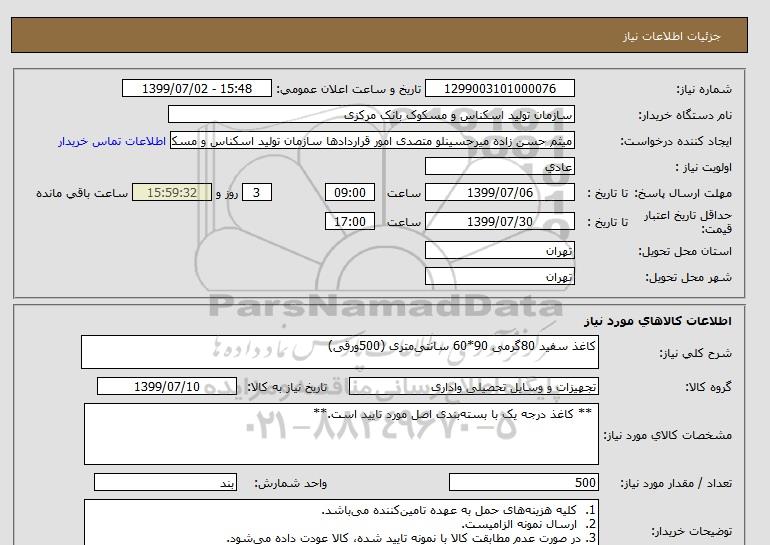Select the request creator field
The width and height of the screenshot is (770, 545).
click(x=372, y=140)
